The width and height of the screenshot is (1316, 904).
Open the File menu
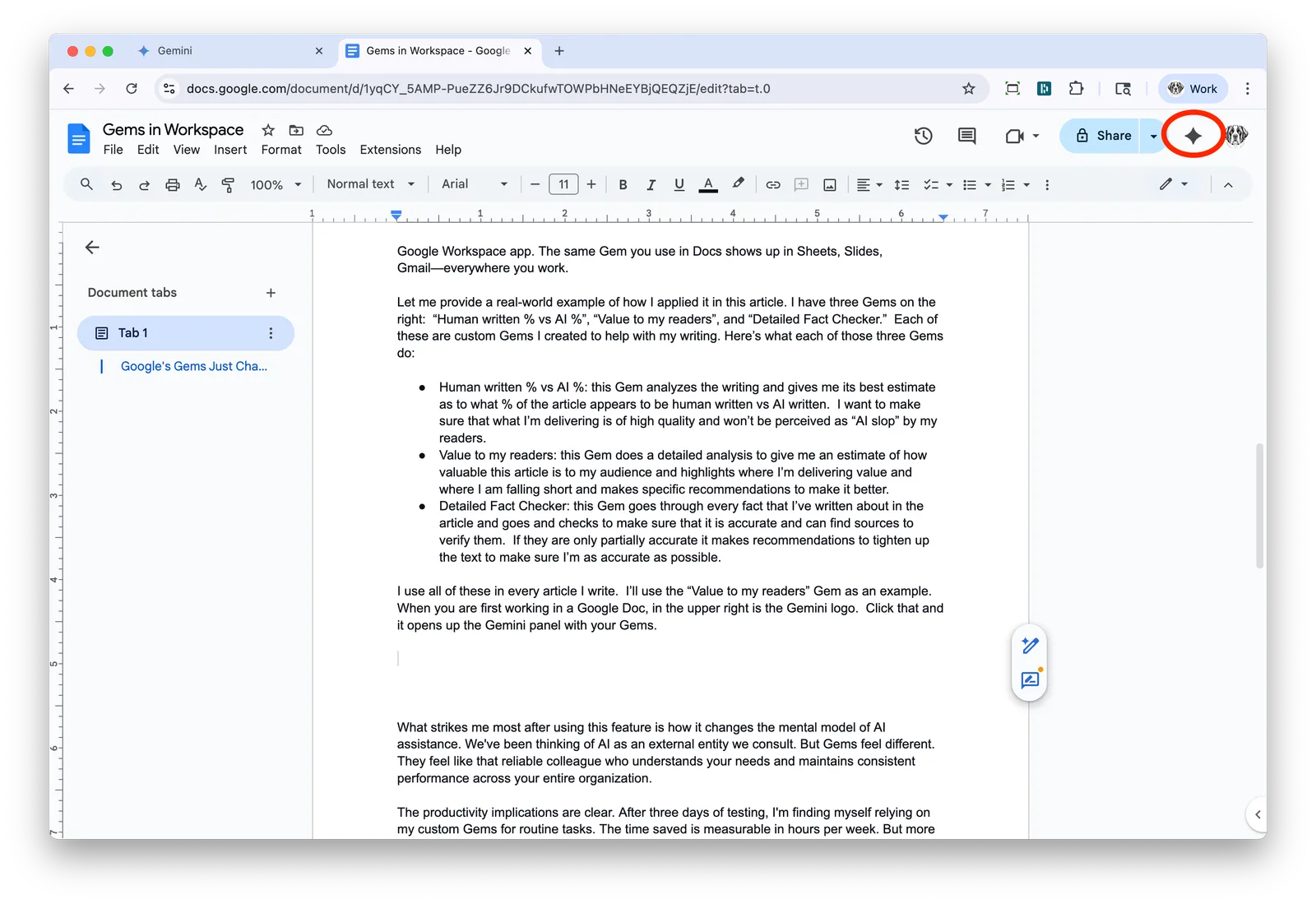113,150
